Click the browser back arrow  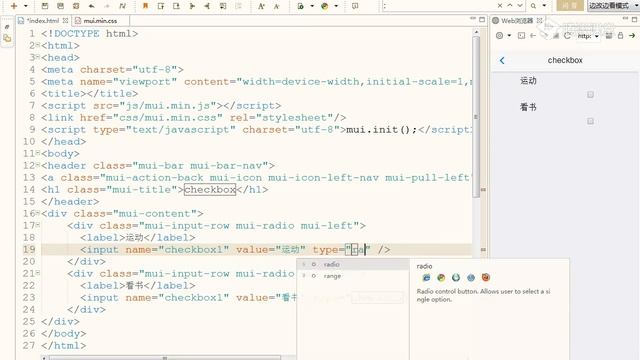pyautogui.click(x=533, y=36)
